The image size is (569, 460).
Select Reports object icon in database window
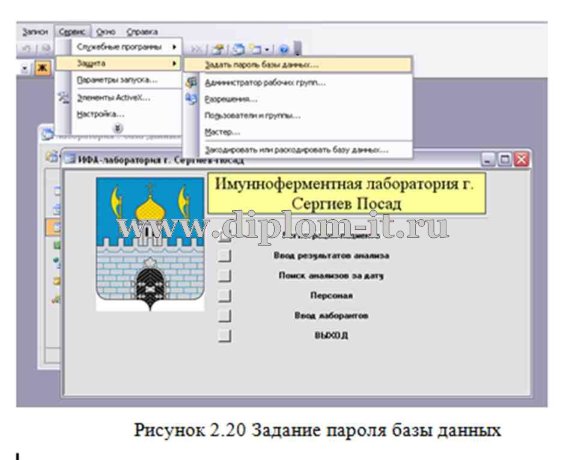click(57, 245)
